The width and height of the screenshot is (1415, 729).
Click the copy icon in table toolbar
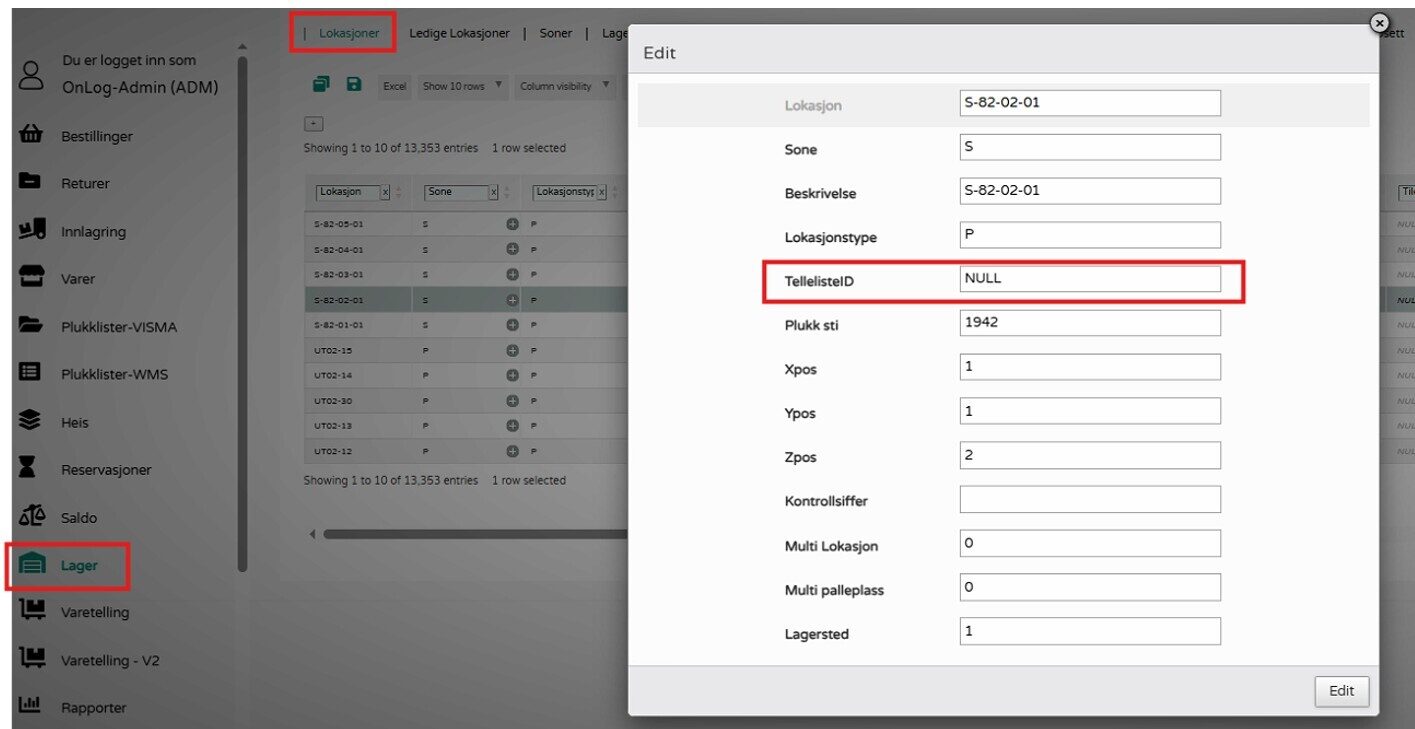click(320, 85)
